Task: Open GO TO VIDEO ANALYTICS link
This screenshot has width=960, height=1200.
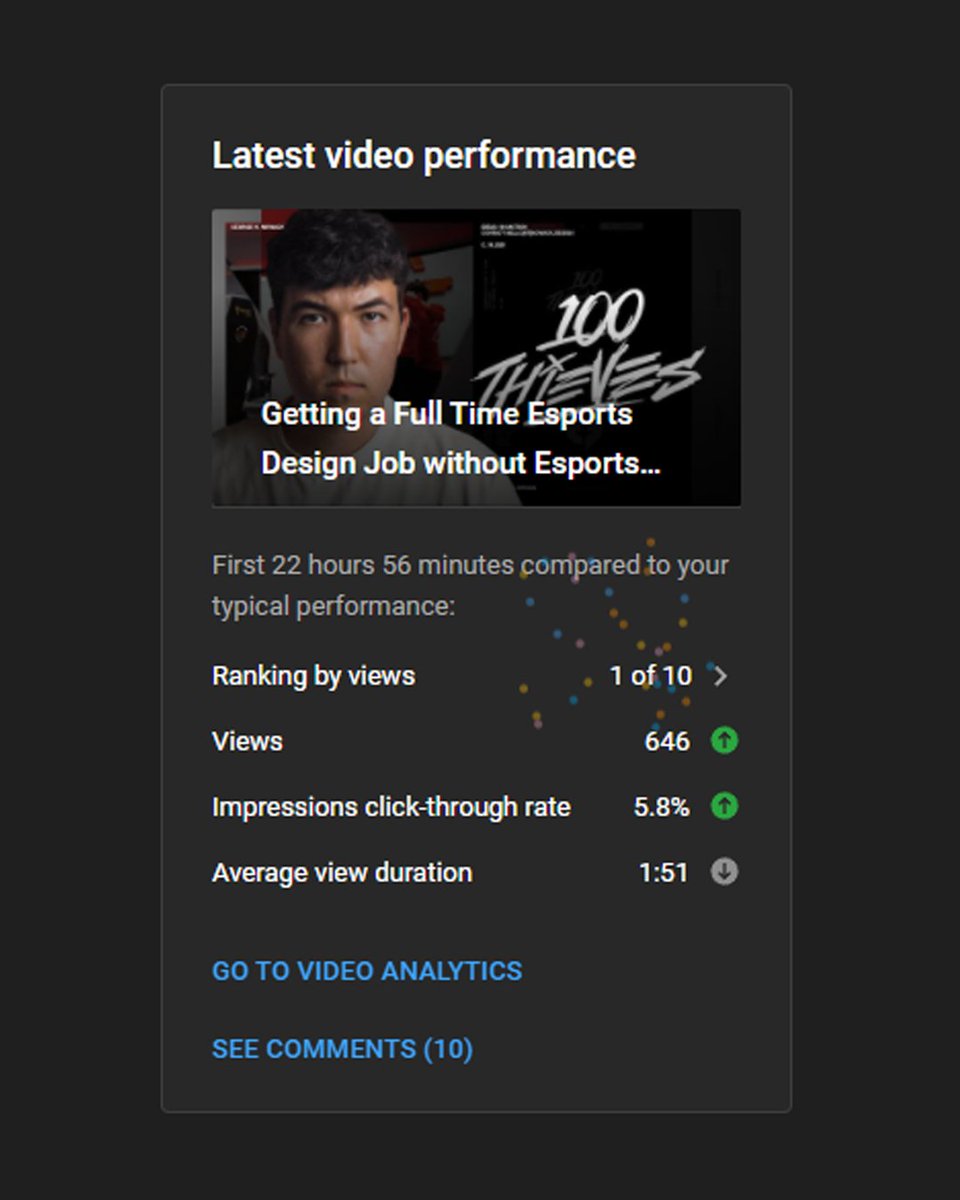Action: [x=367, y=971]
